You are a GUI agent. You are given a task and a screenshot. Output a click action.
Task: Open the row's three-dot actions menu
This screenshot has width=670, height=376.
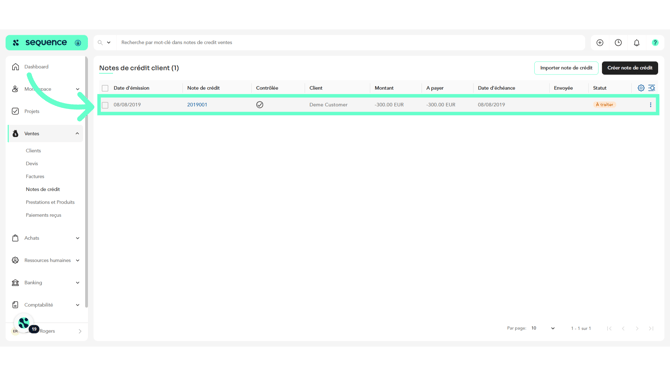click(651, 105)
